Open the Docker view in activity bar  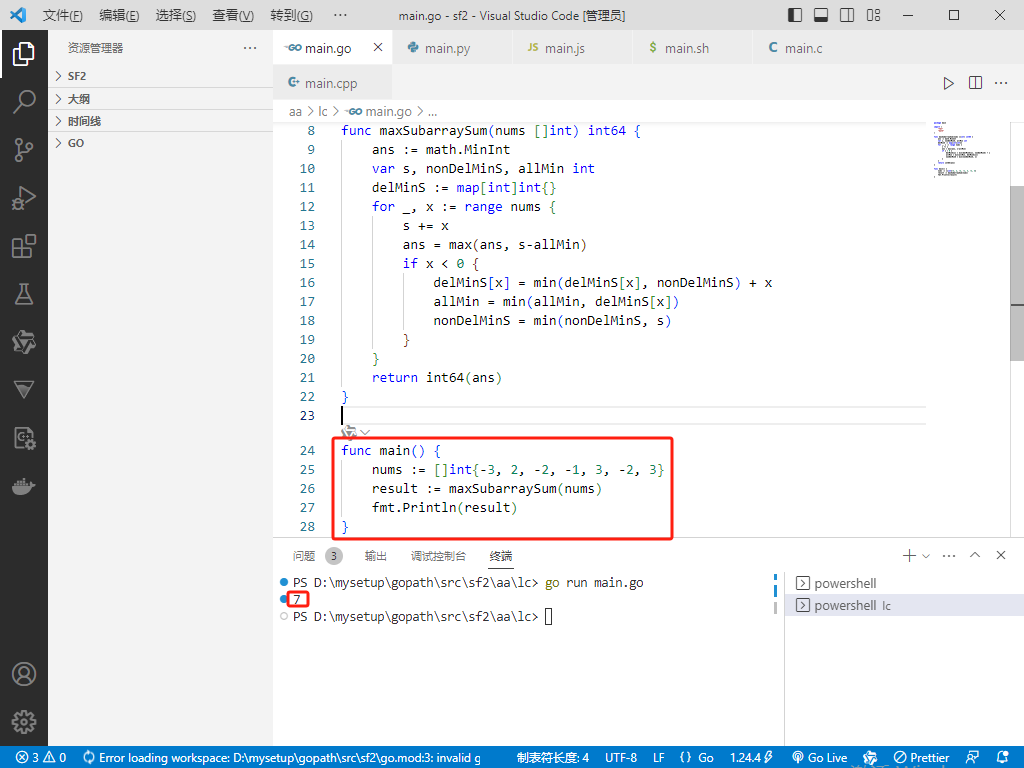[x=24, y=487]
